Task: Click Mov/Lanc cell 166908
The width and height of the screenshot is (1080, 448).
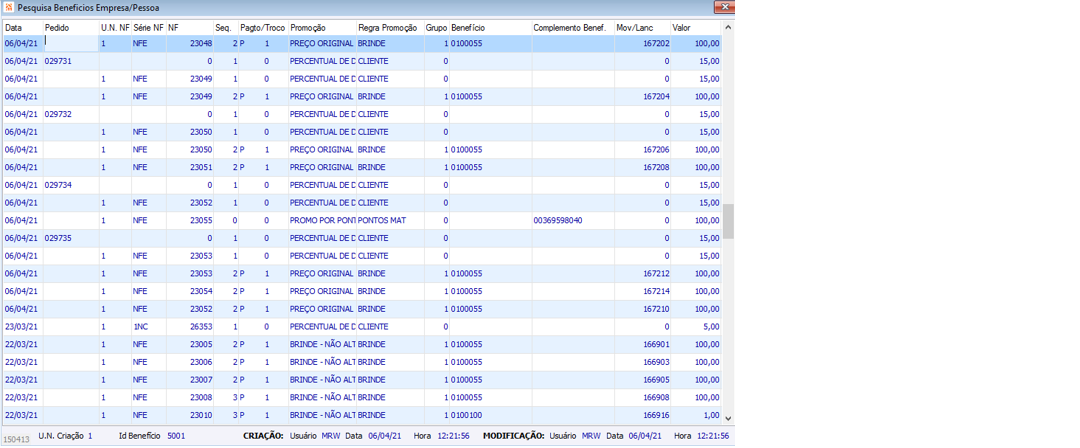Action: (643, 398)
